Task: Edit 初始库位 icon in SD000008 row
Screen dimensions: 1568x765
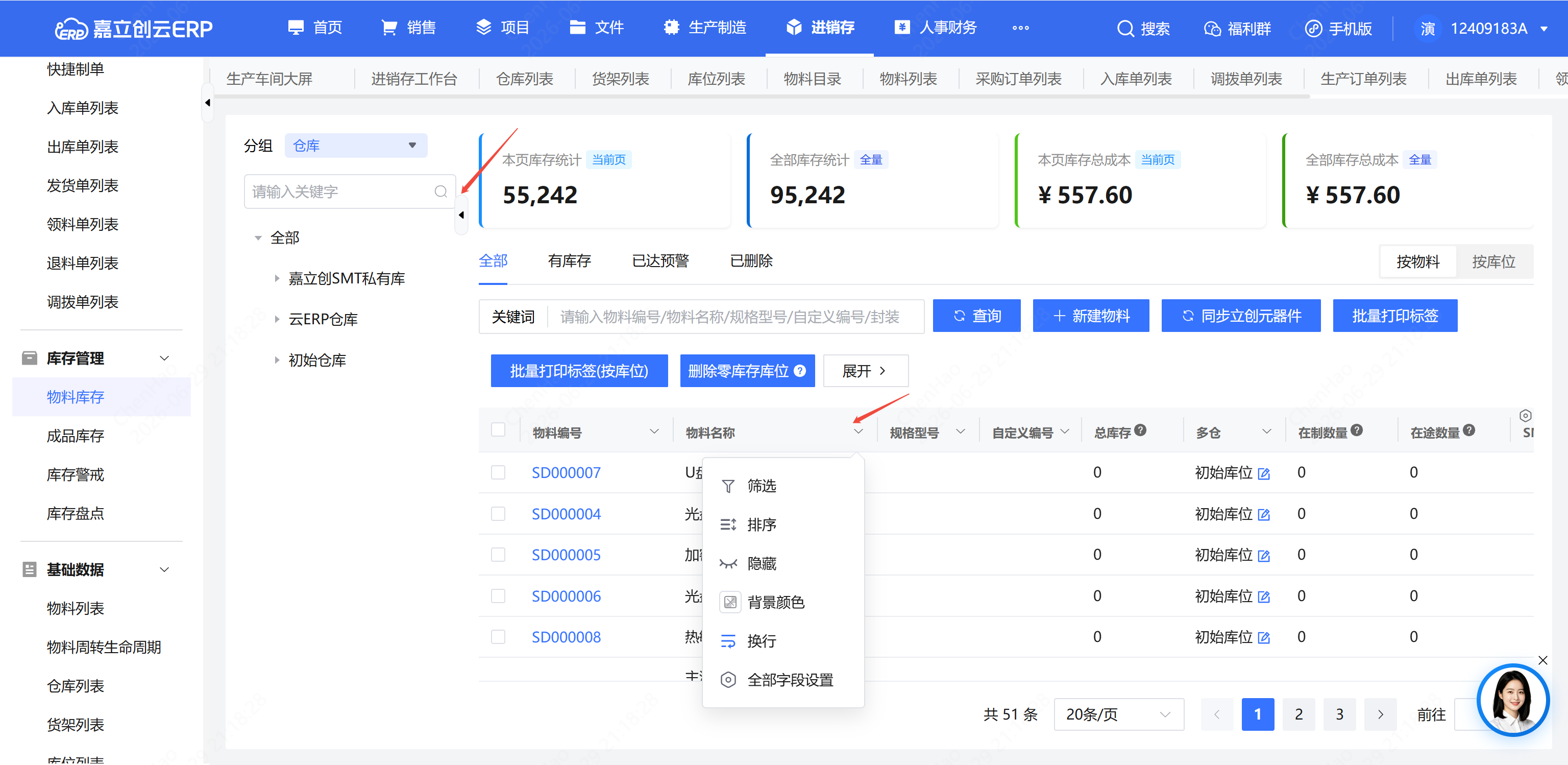Action: 1264,638
